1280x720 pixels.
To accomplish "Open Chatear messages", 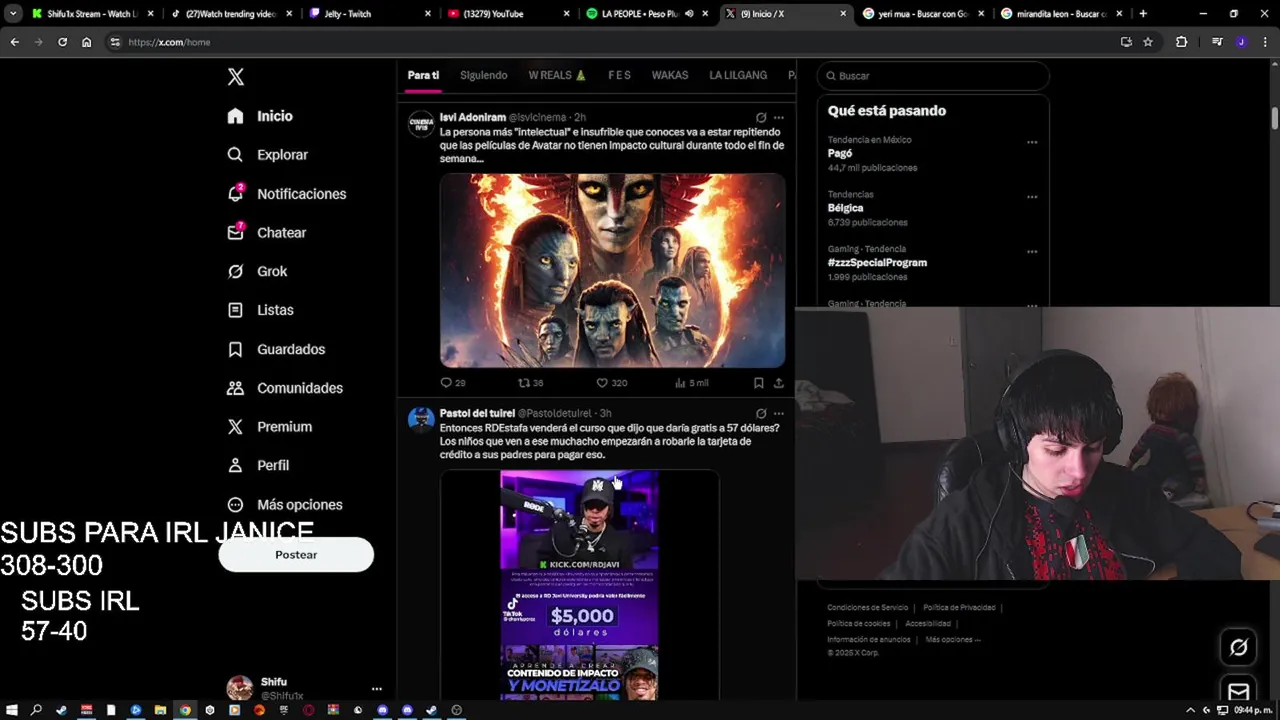I will [266, 233].
